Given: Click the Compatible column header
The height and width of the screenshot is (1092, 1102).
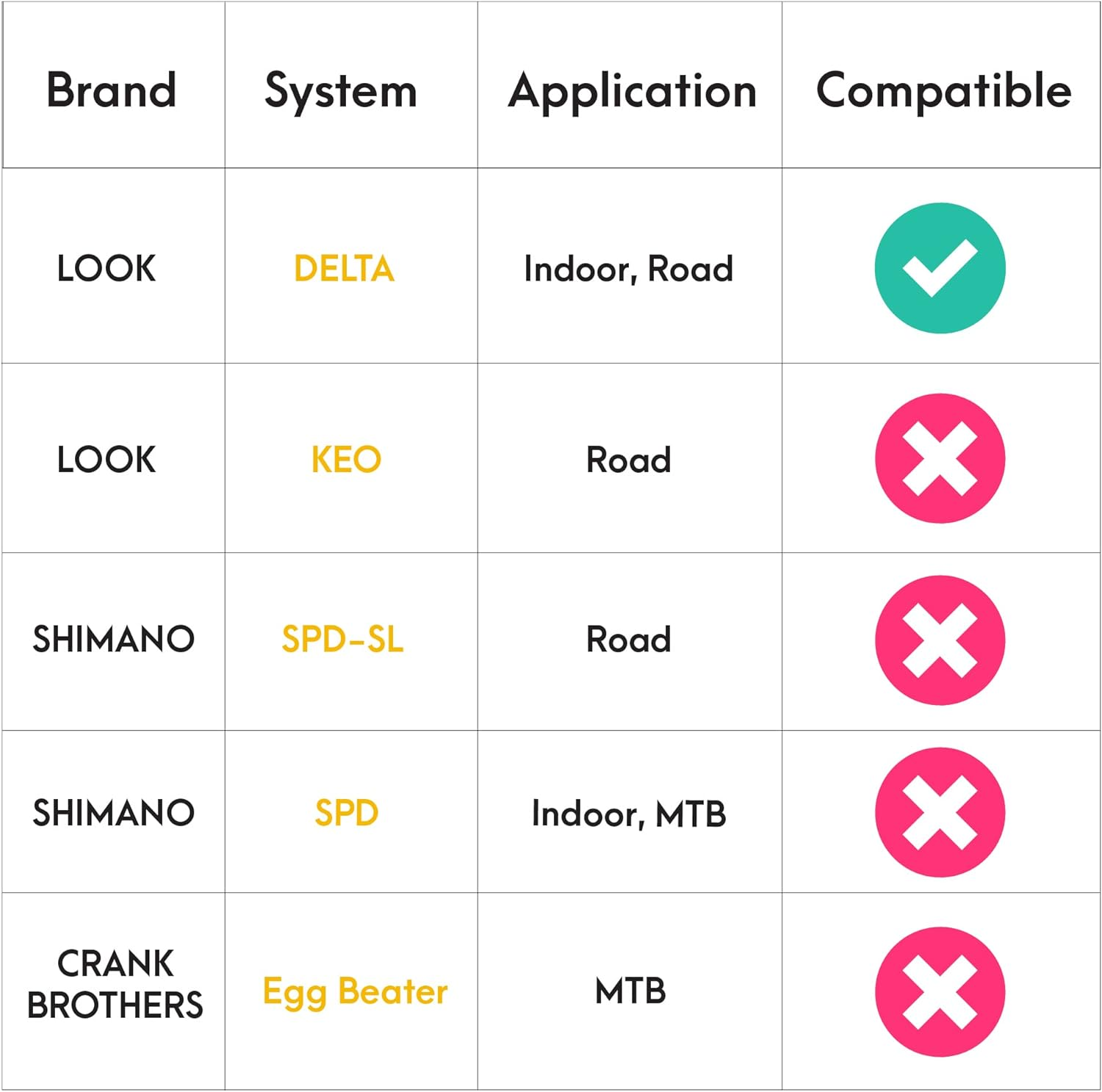Looking at the screenshot, I should [x=943, y=90].
